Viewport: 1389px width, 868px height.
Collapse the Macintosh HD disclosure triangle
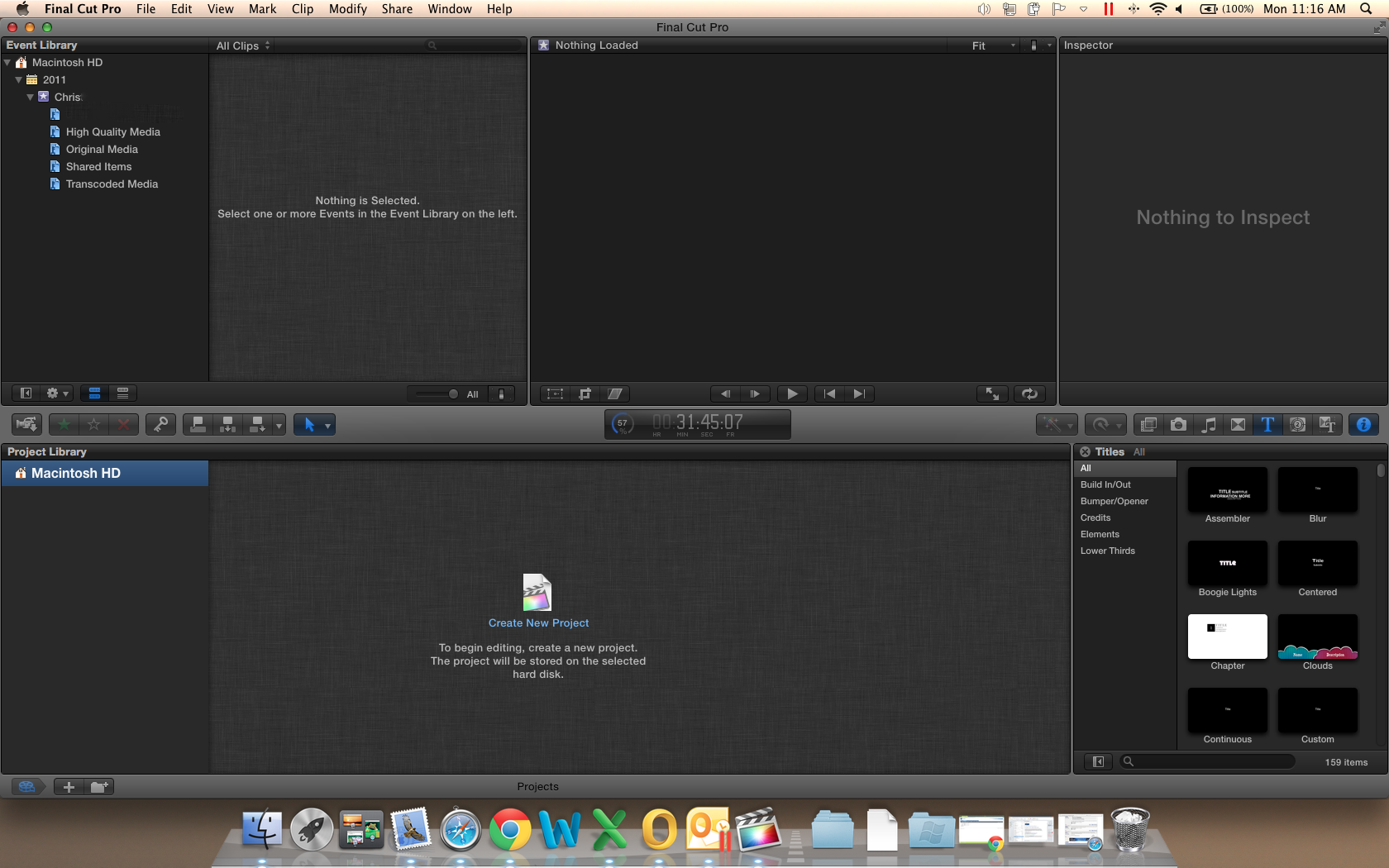pos(7,62)
